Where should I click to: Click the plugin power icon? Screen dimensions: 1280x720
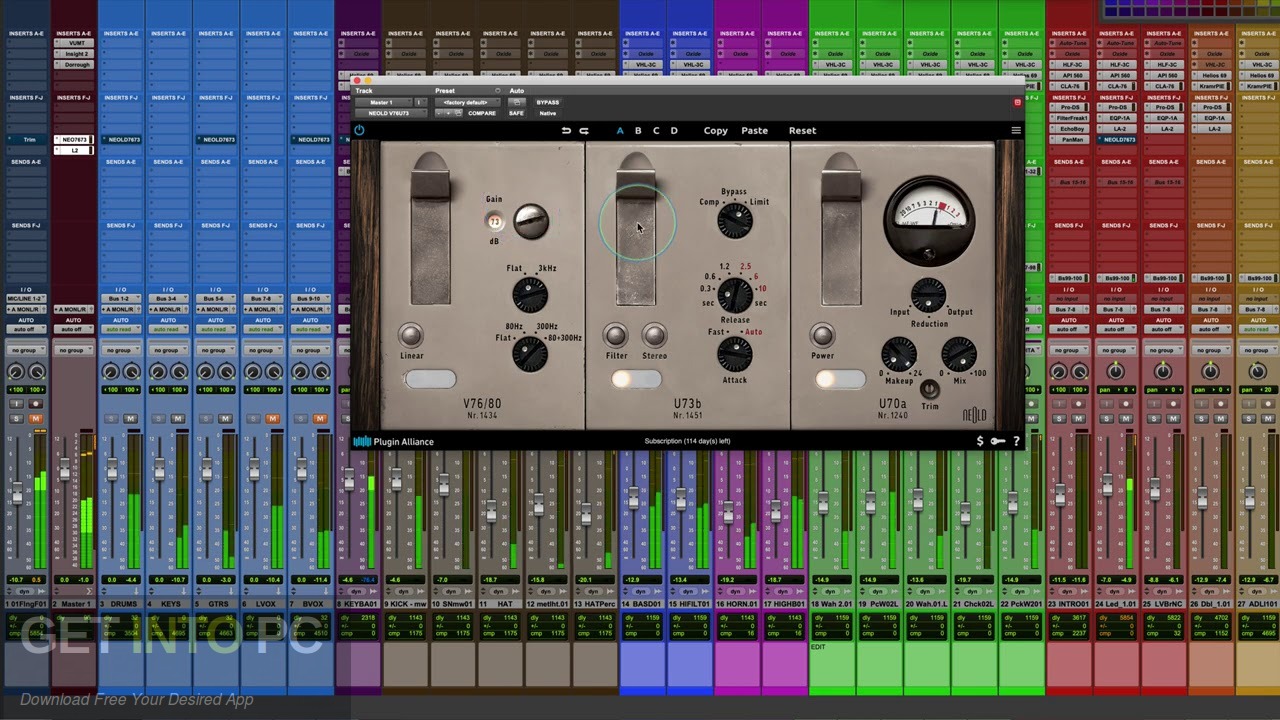[359, 130]
